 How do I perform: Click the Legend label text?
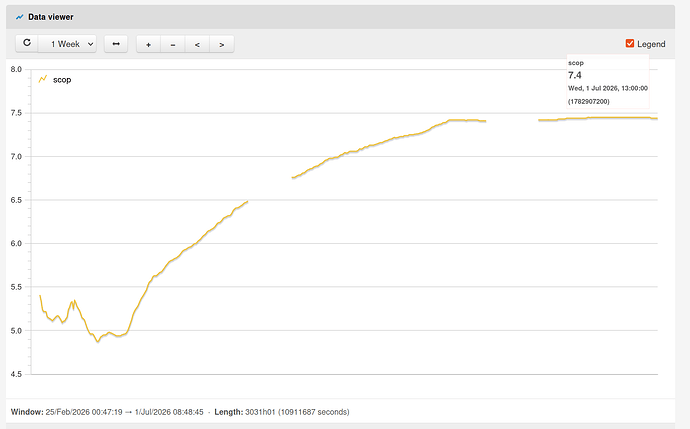click(651, 44)
